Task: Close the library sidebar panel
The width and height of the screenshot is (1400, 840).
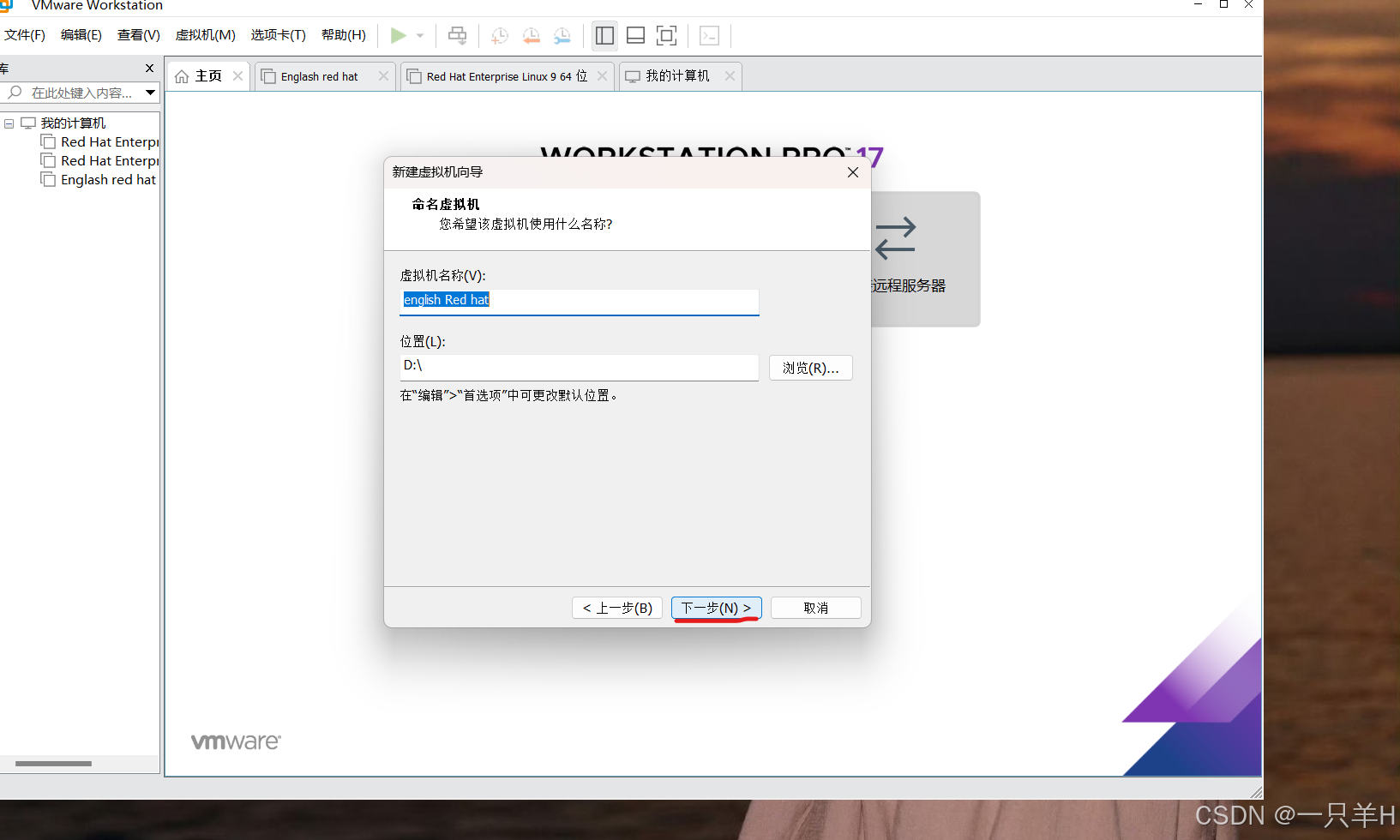Action: [x=149, y=68]
